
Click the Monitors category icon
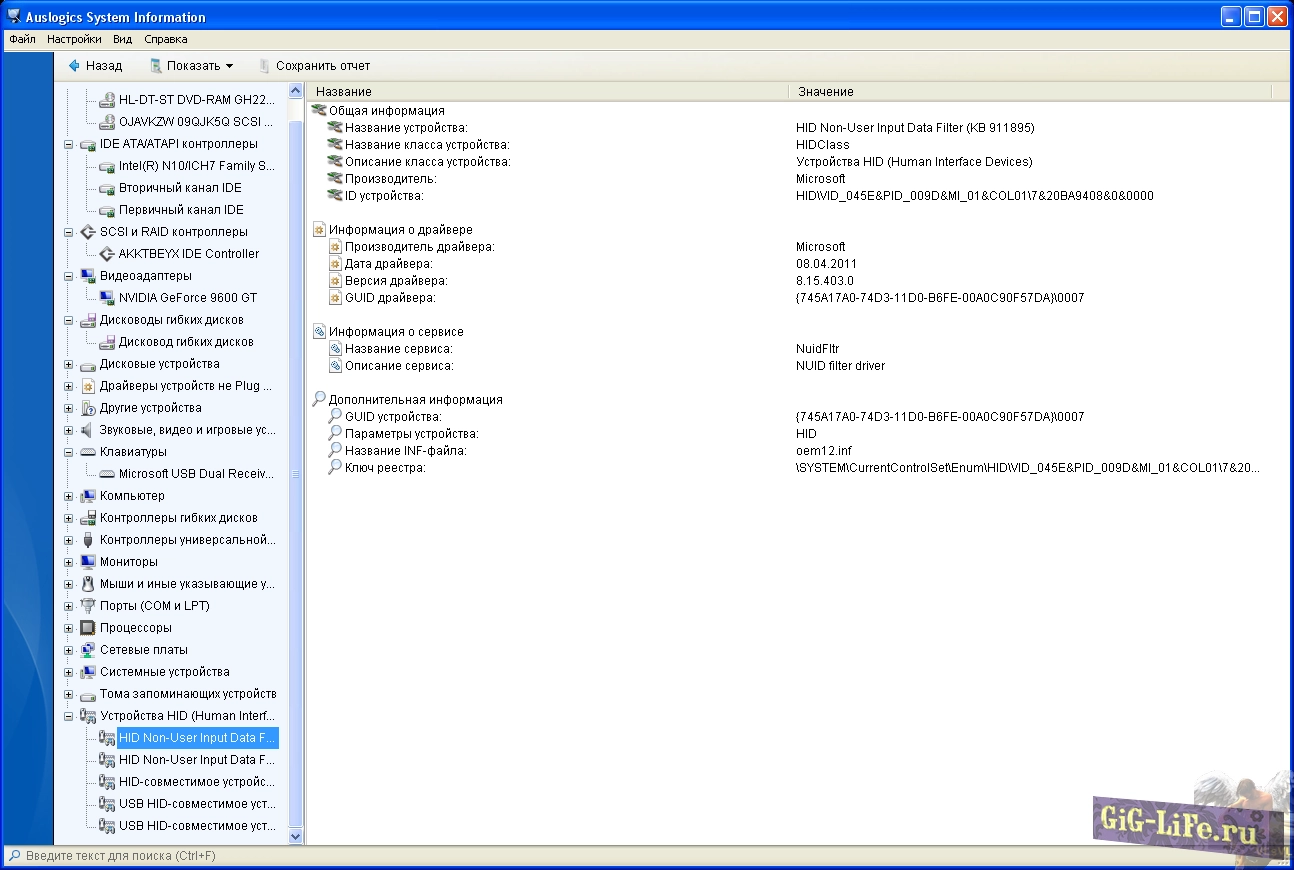click(88, 562)
